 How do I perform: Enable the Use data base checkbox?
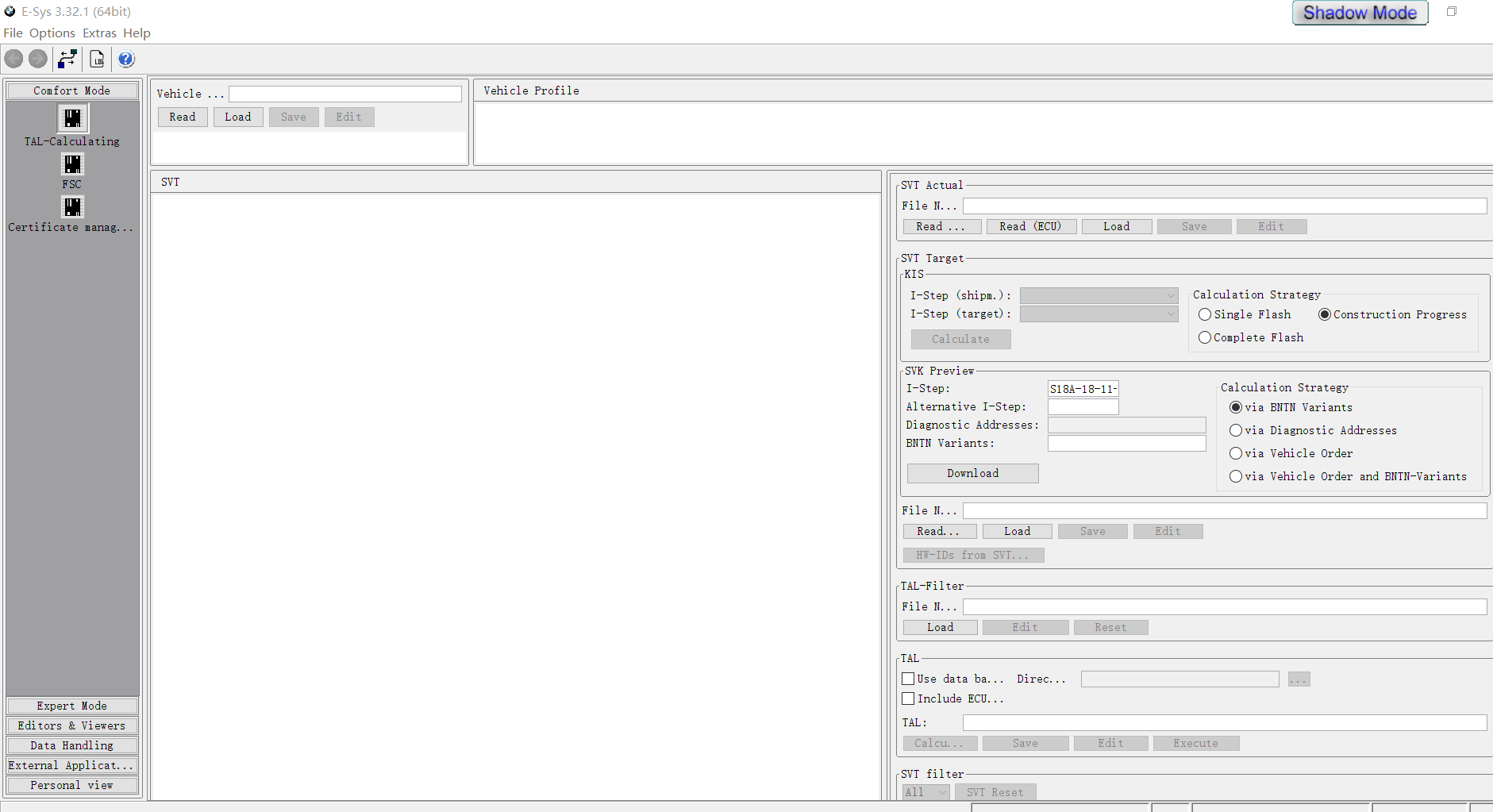coord(908,679)
